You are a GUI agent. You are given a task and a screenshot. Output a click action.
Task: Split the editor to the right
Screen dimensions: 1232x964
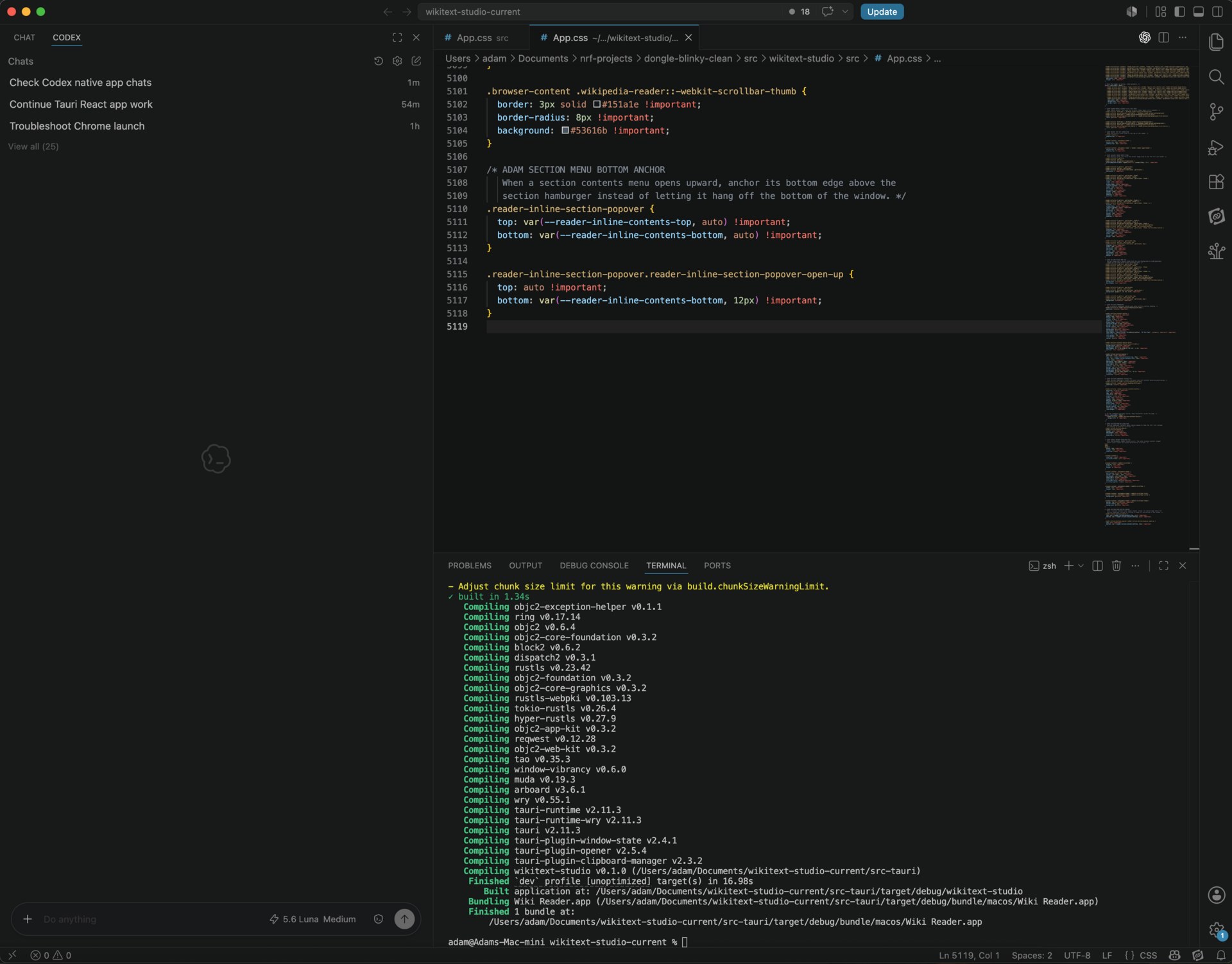(1163, 38)
